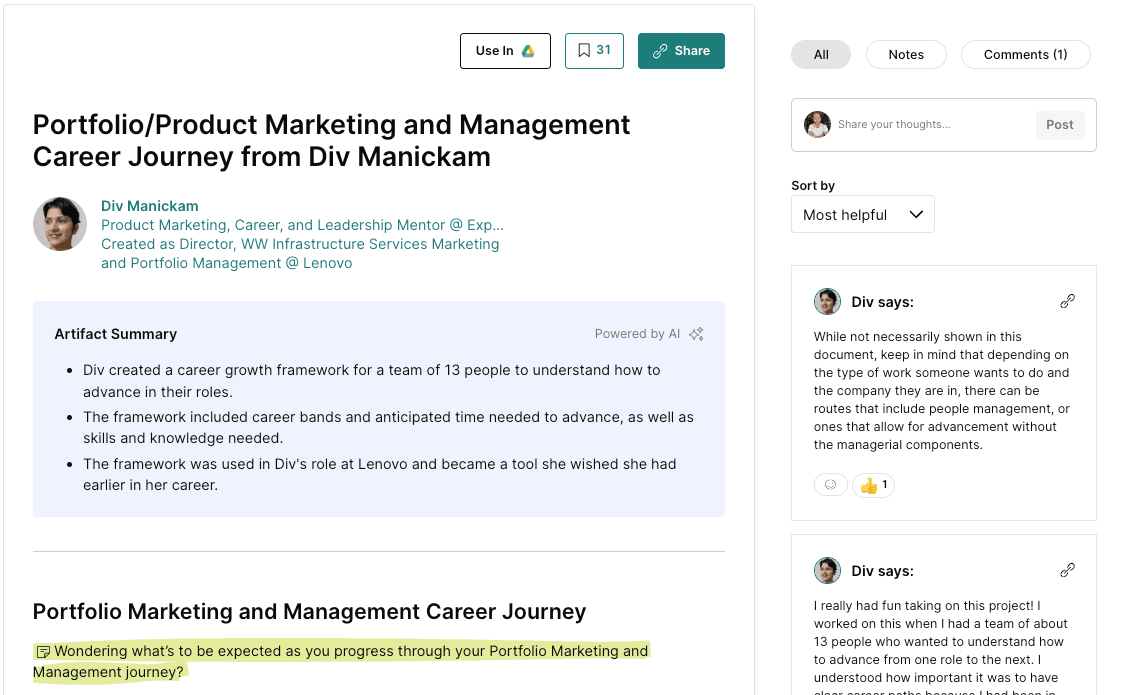
Task: Click the chain link icon on Share
Action: (660, 51)
